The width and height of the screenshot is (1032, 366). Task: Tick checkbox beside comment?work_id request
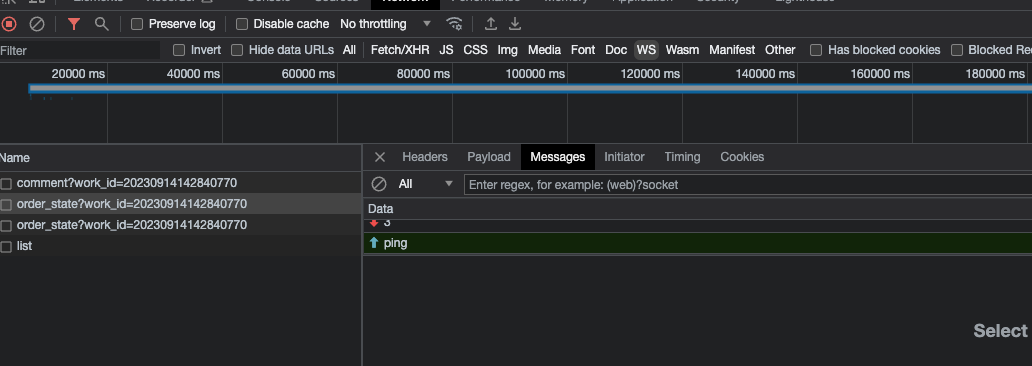[7, 184]
